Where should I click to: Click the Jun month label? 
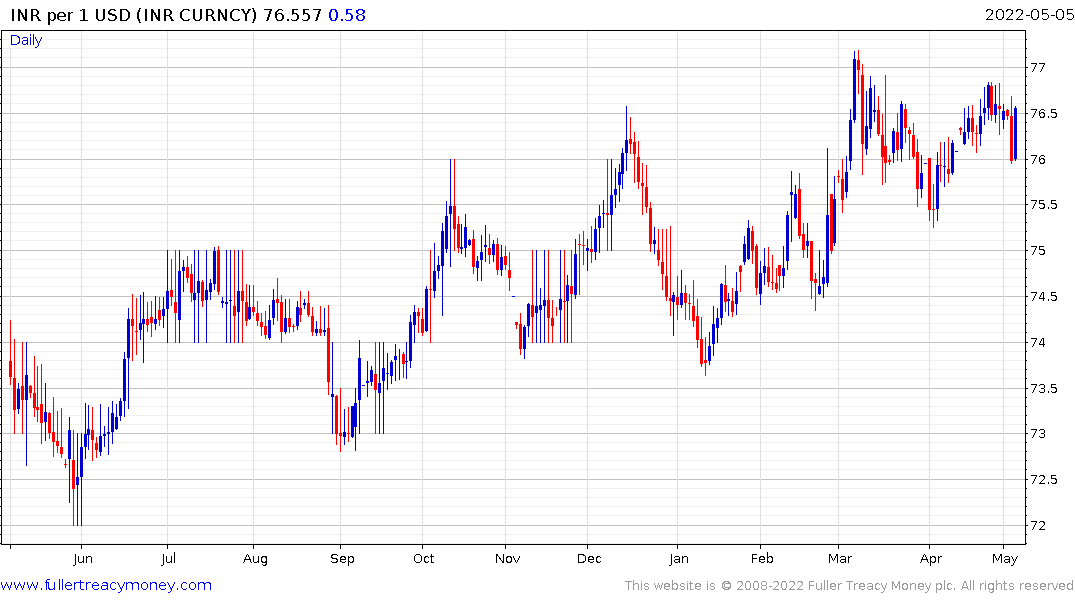82,559
